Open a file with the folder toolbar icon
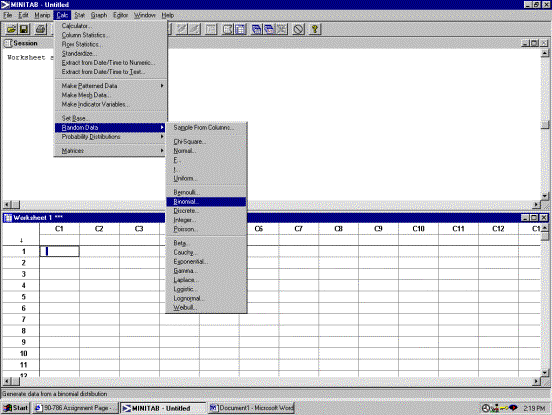The image size is (552, 415). (12, 29)
